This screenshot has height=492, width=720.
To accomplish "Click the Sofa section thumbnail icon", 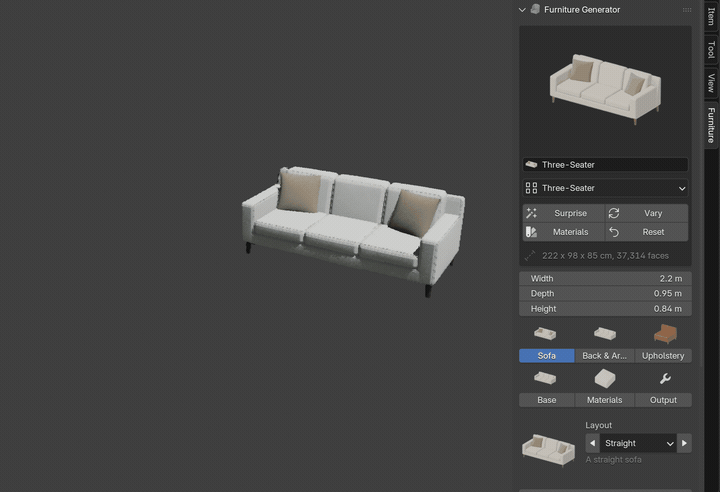I will (545, 334).
